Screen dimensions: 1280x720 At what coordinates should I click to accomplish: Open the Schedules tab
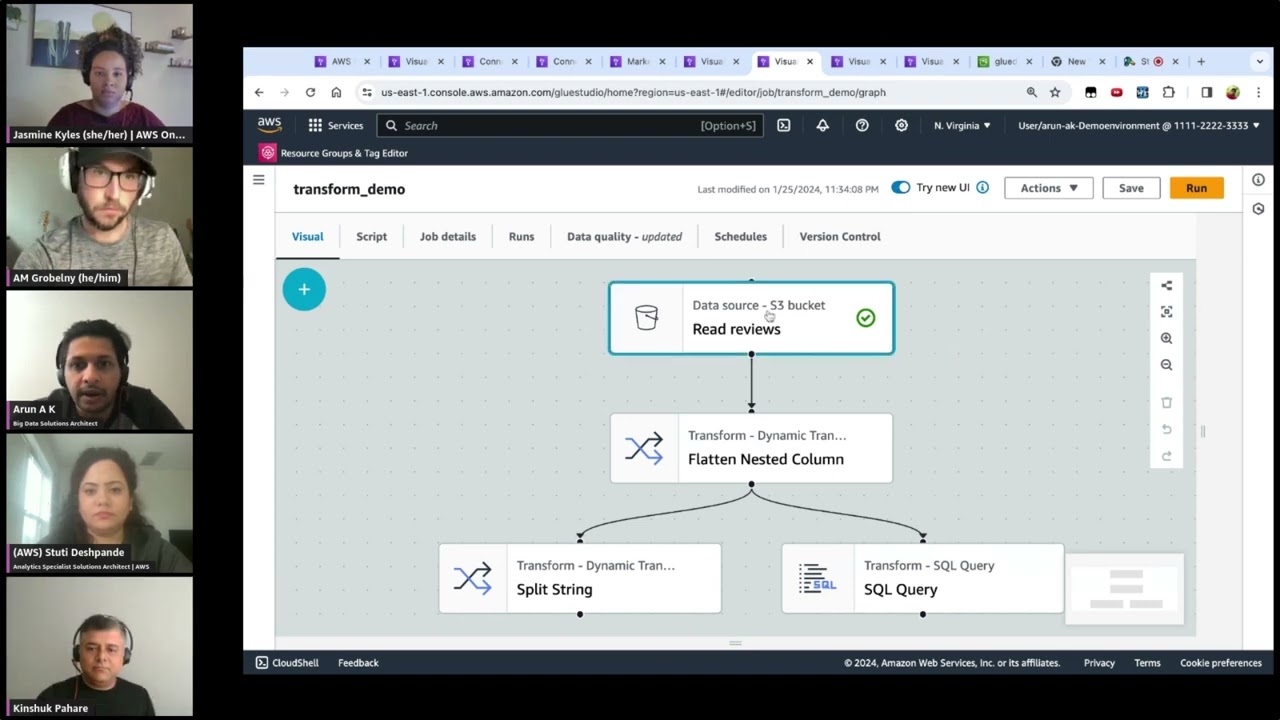coord(740,237)
